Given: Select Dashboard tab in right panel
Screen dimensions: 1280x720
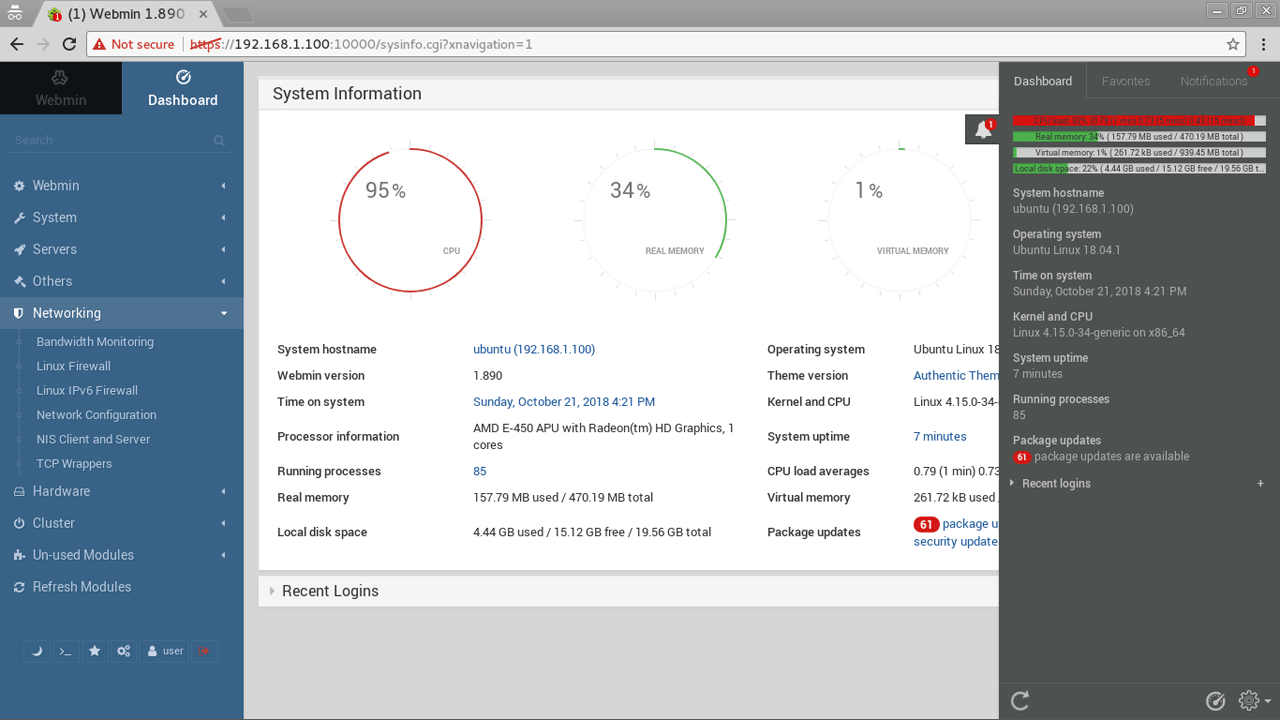Looking at the screenshot, I should click(1043, 81).
